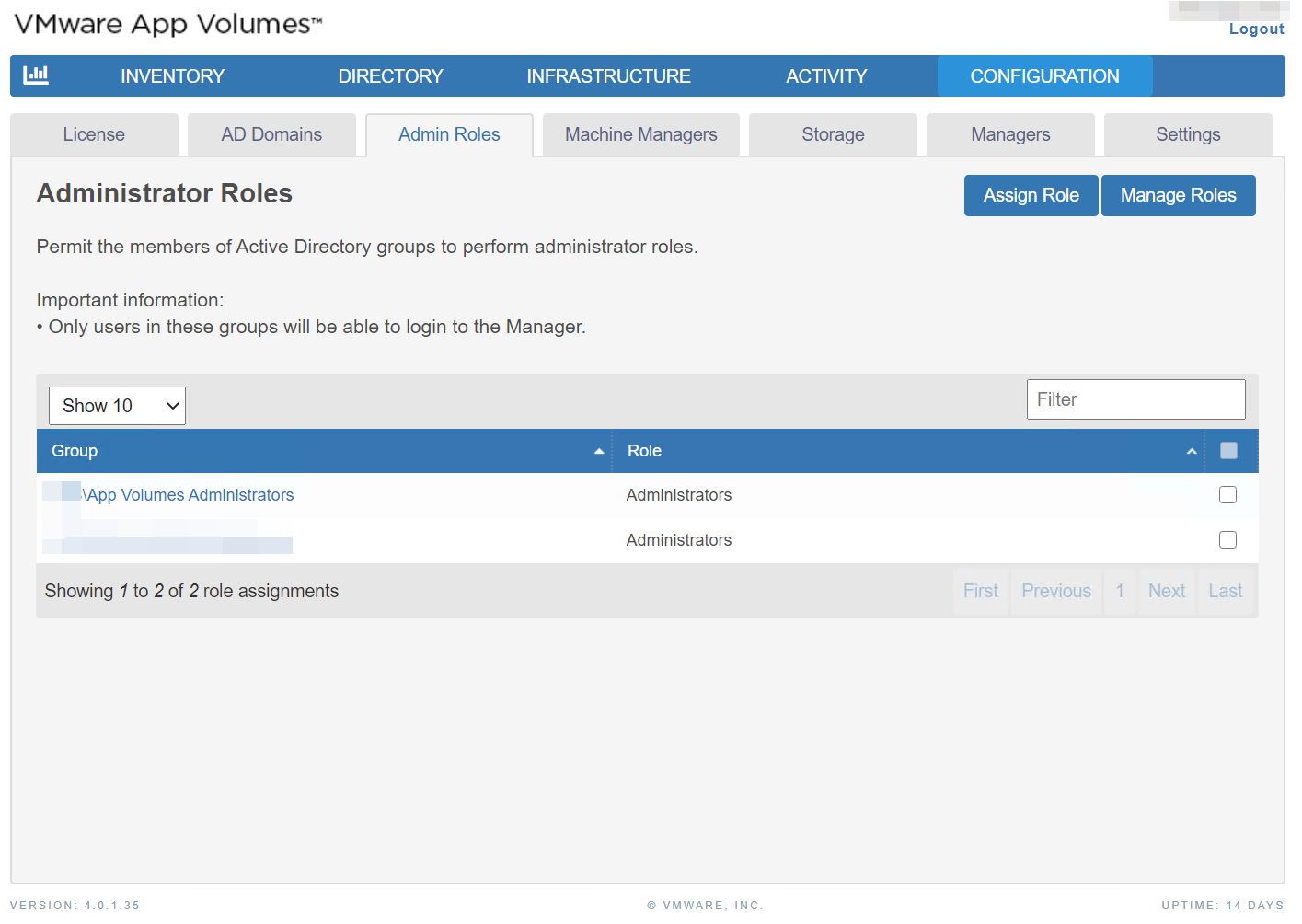The height and width of the screenshot is (924, 1302).
Task: Click the Logout link
Action: [x=1256, y=29]
